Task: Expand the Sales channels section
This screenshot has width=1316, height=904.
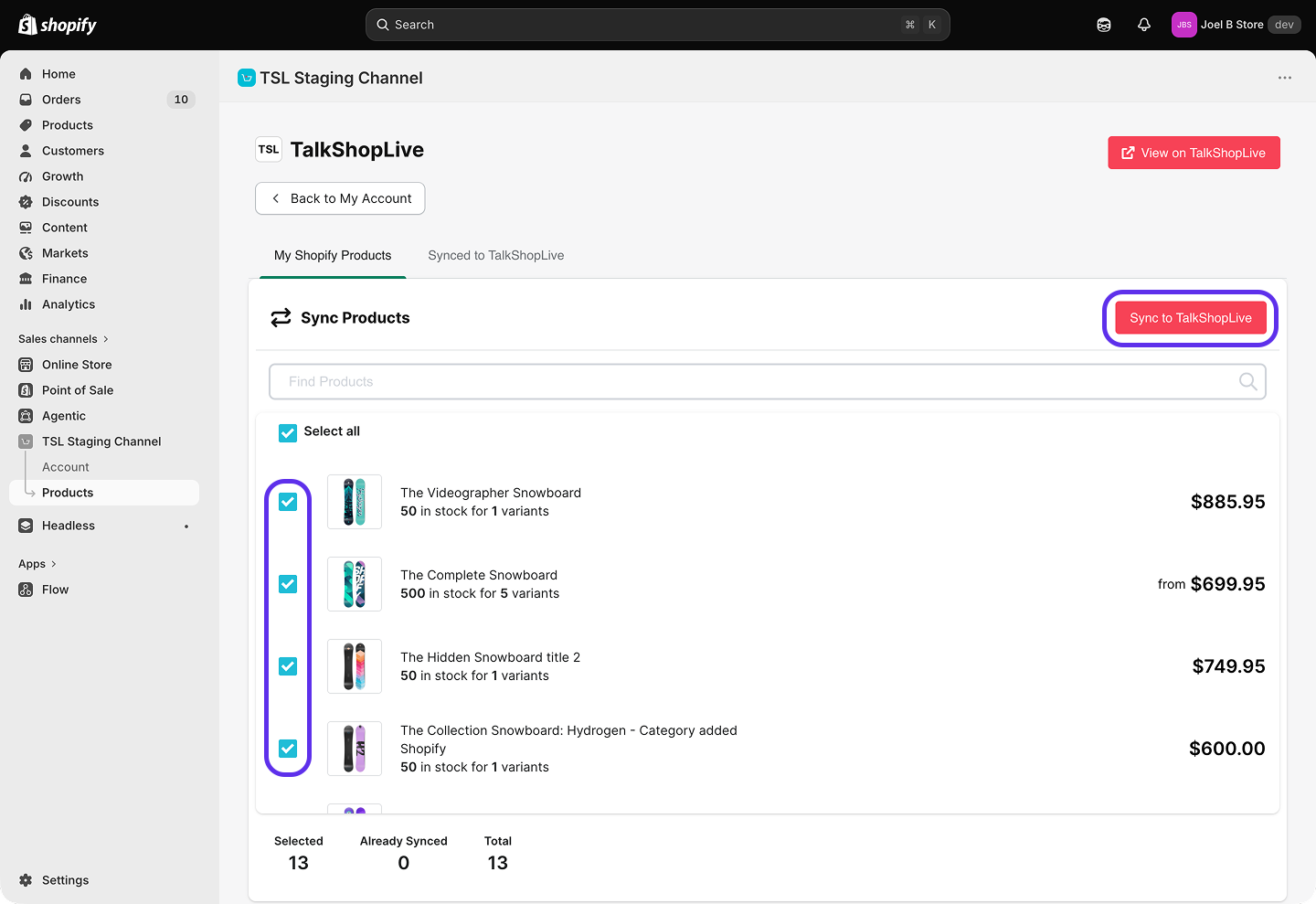Action: point(63,339)
